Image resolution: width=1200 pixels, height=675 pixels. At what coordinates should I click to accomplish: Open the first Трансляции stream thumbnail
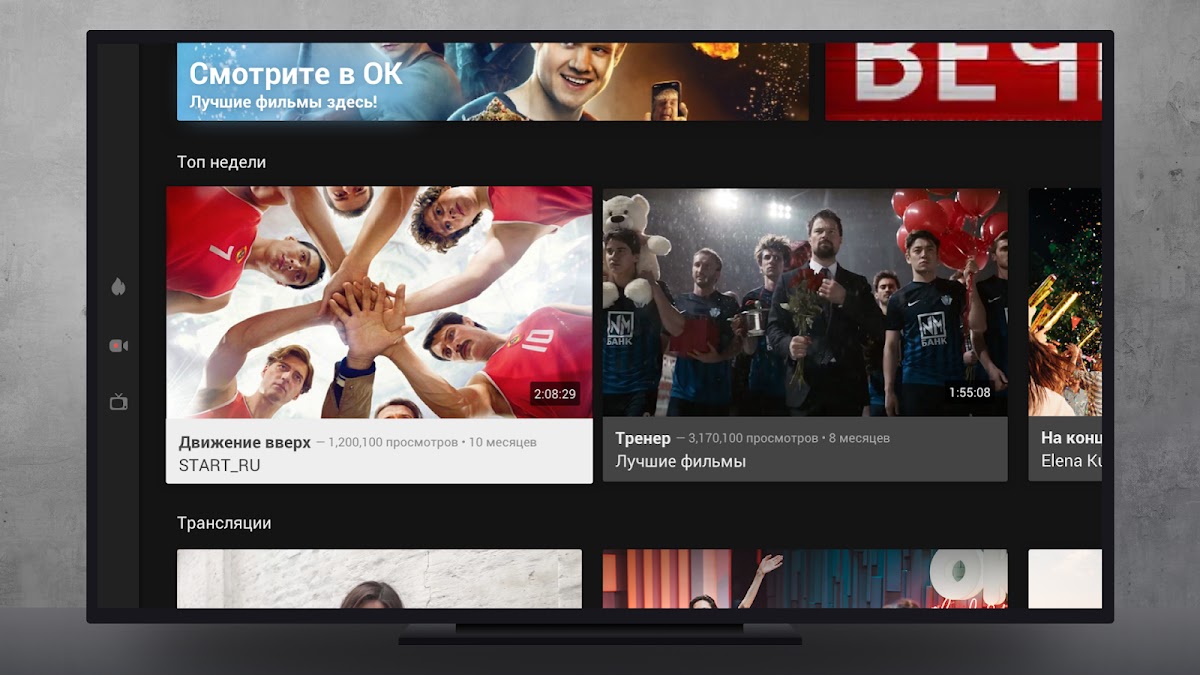(379, 578)
